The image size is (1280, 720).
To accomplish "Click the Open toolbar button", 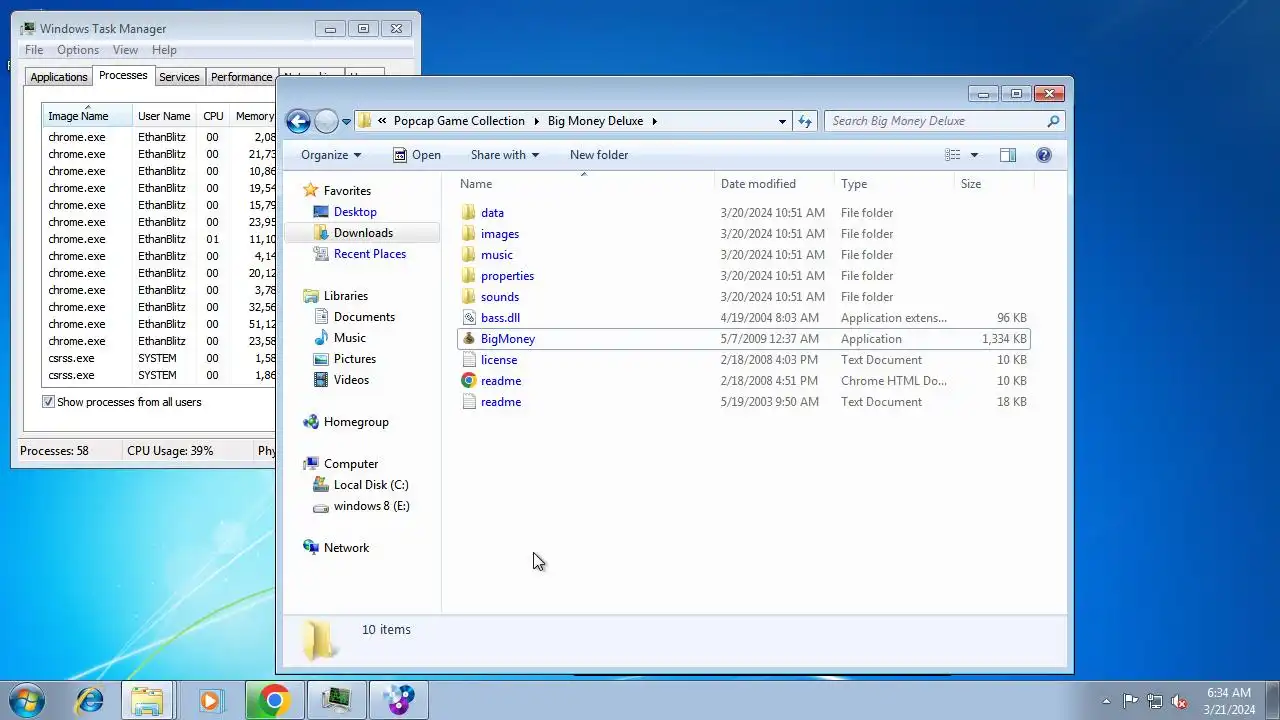I will tap(417, 155).
